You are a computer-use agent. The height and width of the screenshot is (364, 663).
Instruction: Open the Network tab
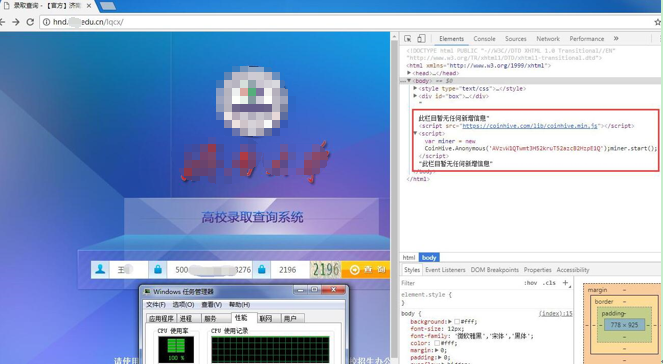548,38
